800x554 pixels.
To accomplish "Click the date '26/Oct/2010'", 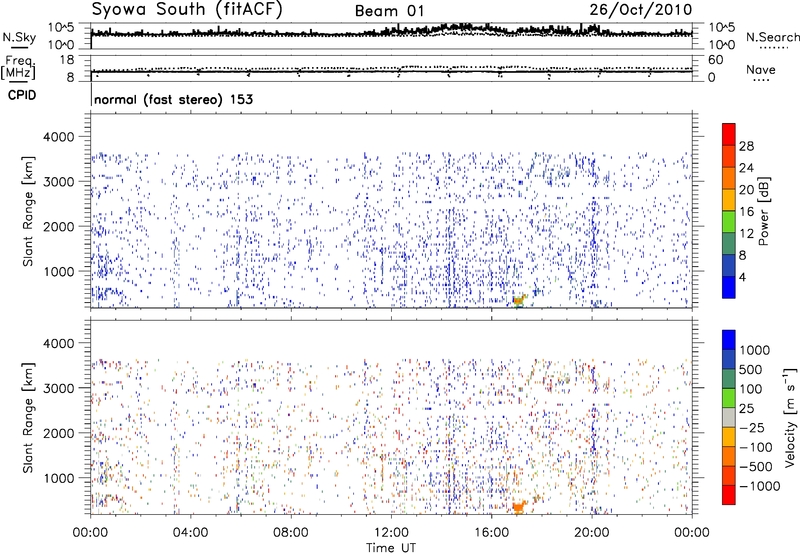I will 641,10.
